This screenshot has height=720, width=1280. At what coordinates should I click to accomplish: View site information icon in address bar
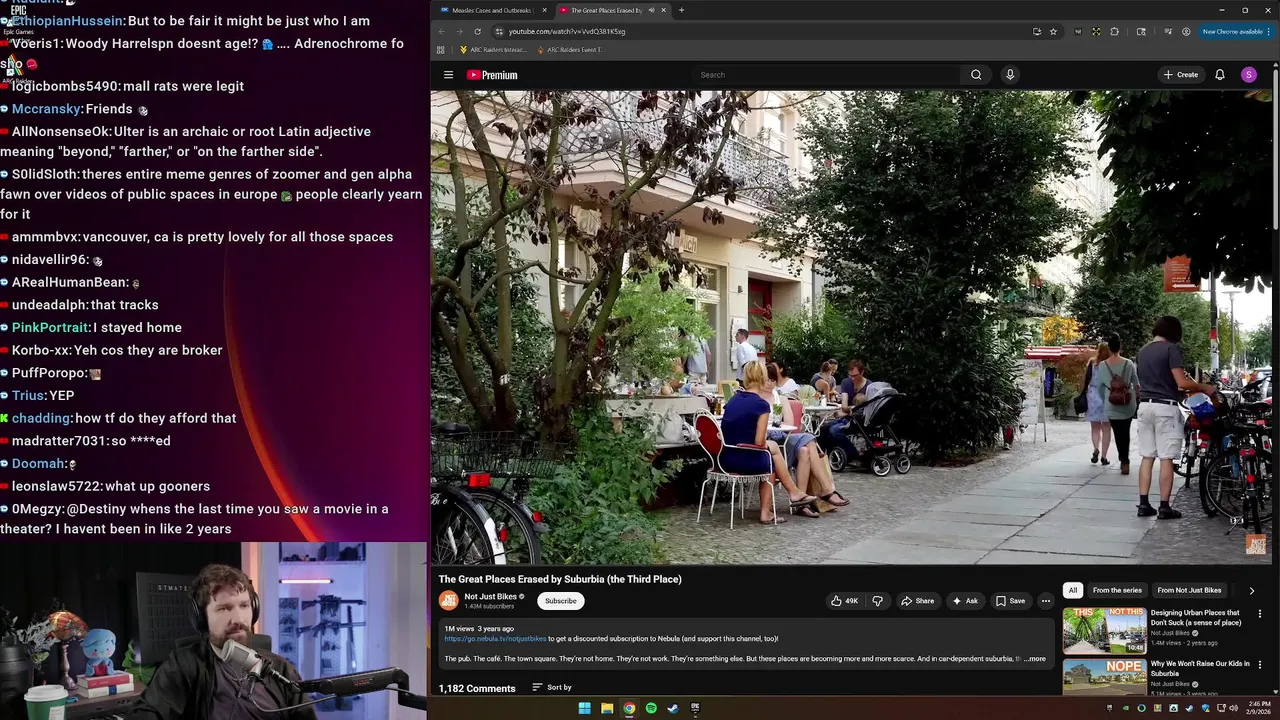click(x=499, y=31)
